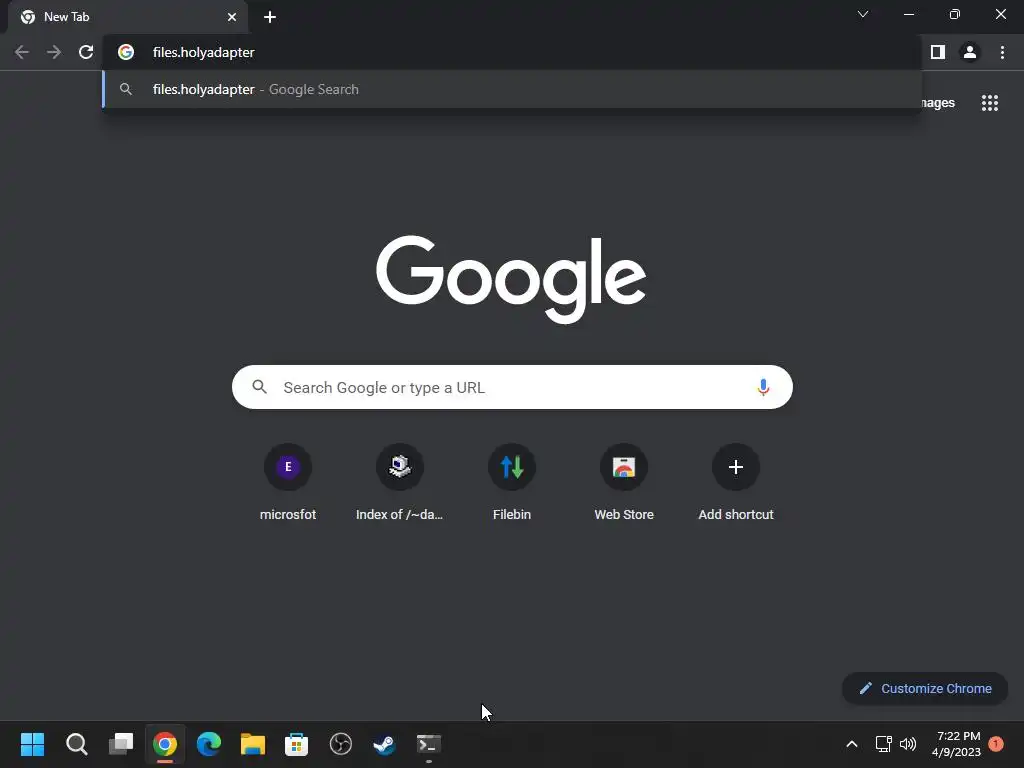
Task: Click the magnifier icon in Google search box
Action: click(x=259, y=387)
